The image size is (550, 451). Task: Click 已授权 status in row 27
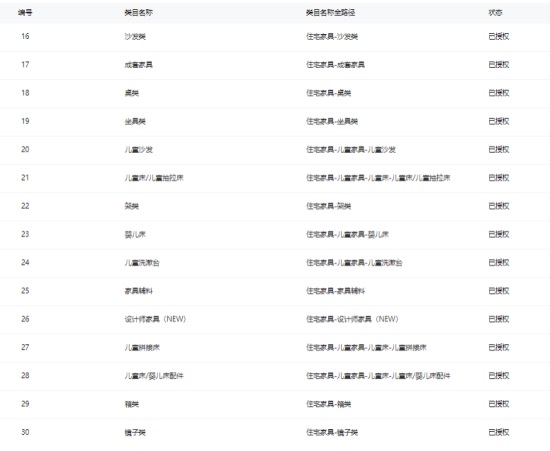click(499, 348)
